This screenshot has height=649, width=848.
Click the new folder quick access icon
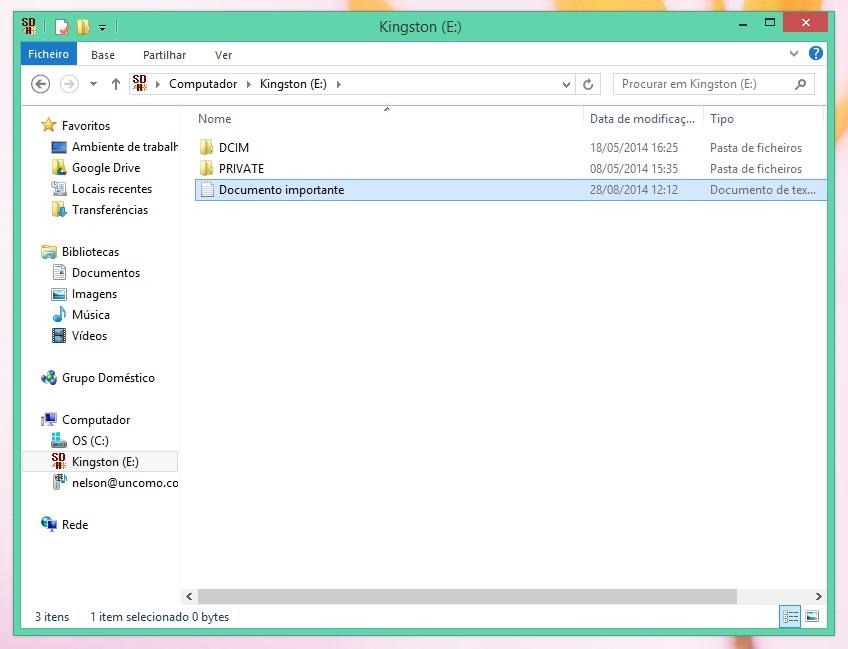pos(83,26)
